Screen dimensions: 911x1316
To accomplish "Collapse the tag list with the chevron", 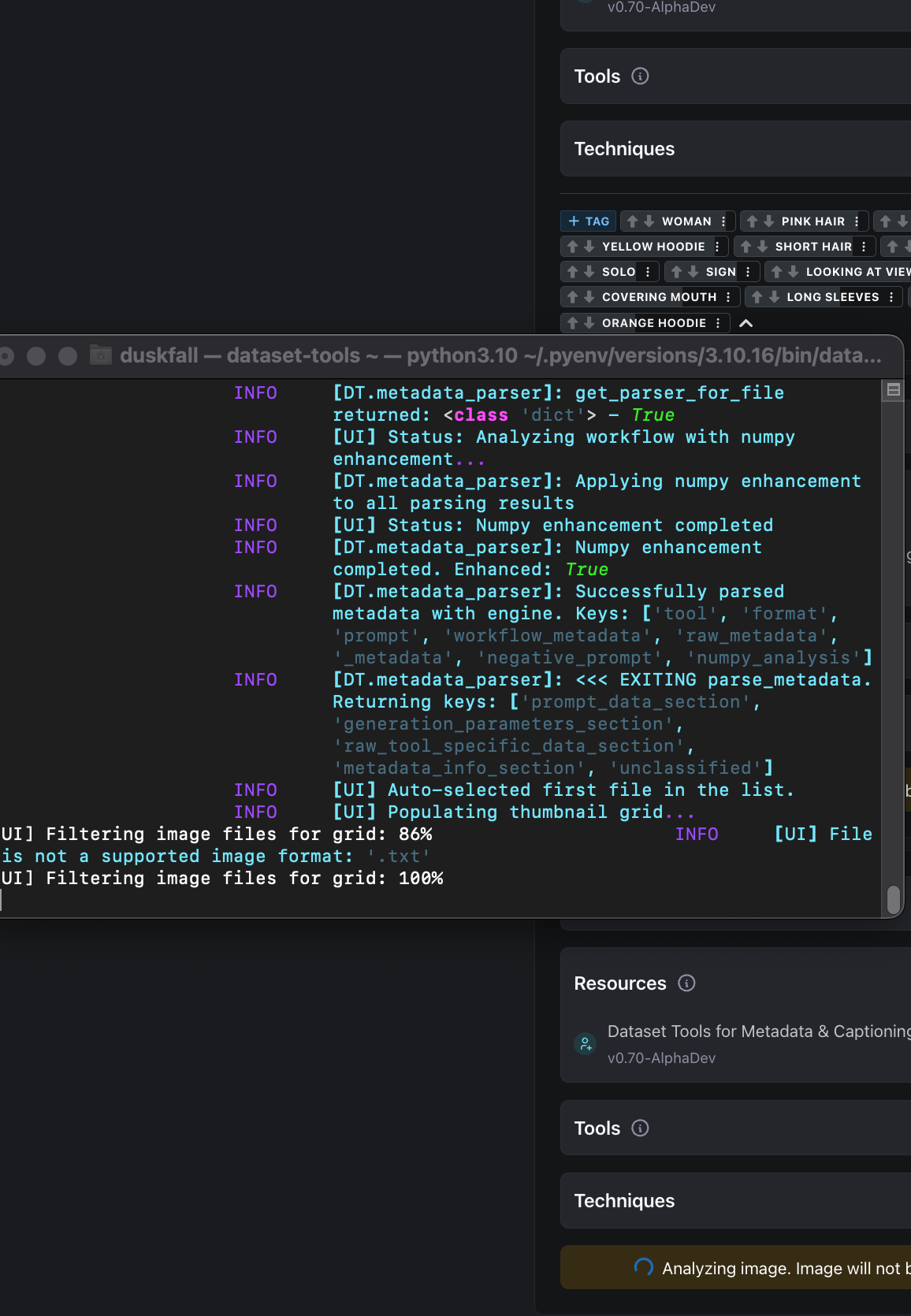I will click(746, 323).
